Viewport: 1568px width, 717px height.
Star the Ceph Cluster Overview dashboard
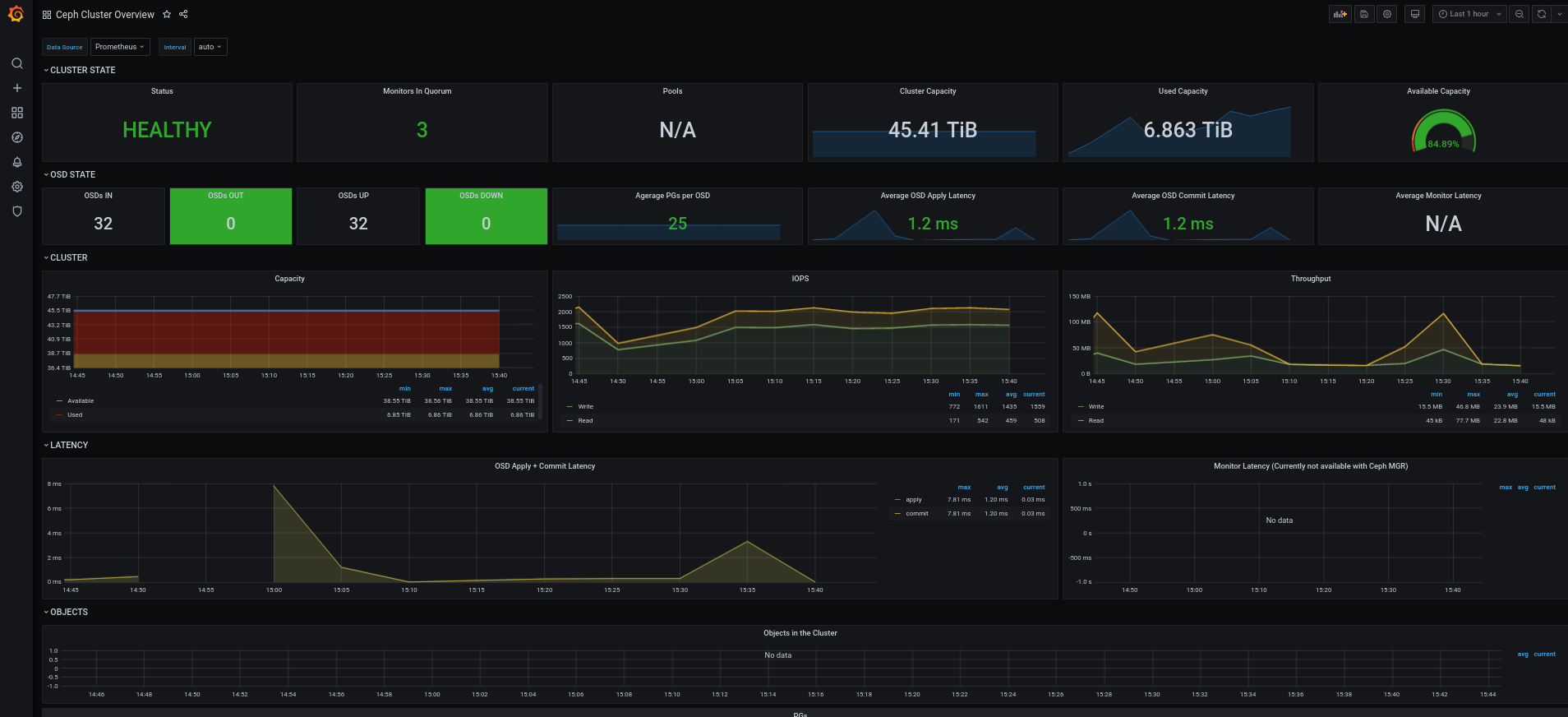pos(167,15)
